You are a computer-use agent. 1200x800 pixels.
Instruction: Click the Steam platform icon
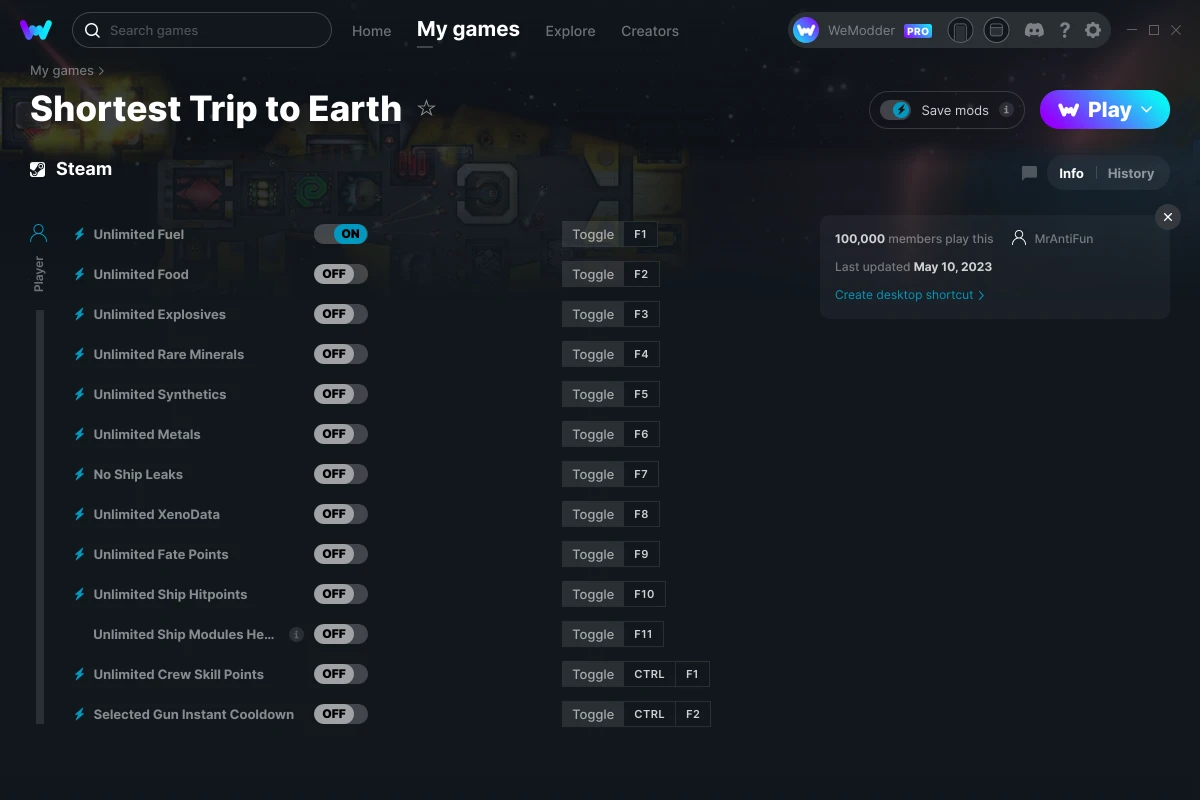tap(38, 169)
